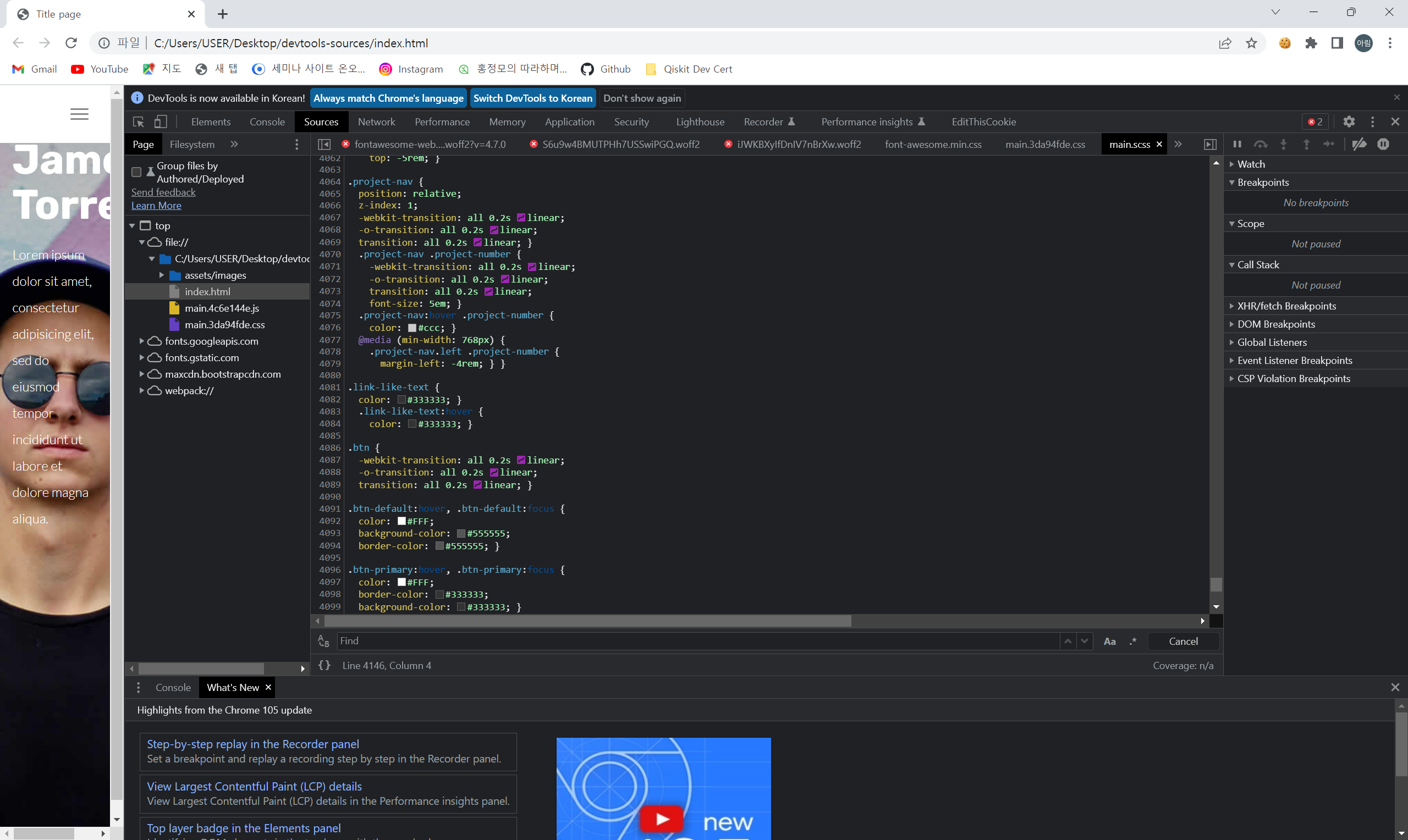Click the Step into function icon
1408x840 pixels.
tap(1284, 145)
